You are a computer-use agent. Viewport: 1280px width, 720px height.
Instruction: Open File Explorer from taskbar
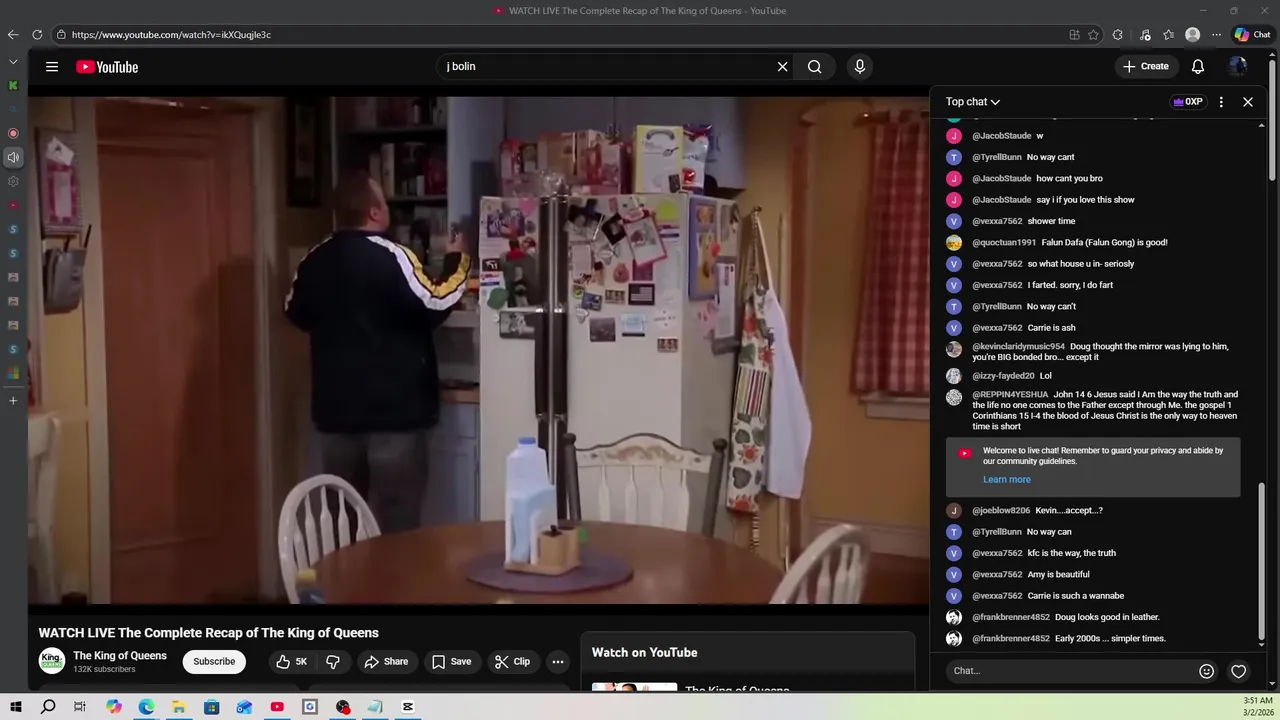pyautogui.click(x=178, y=707)
